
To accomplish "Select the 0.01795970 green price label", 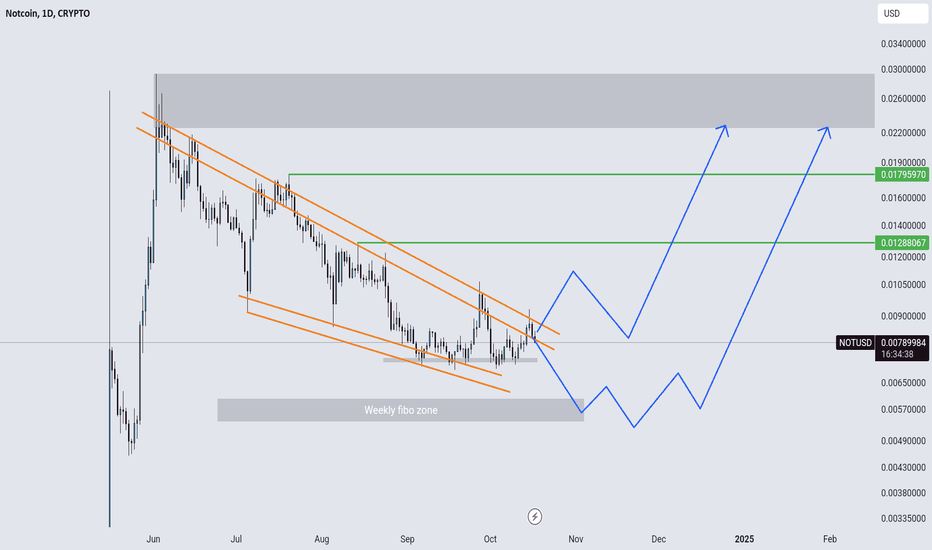I will point(903,175).
